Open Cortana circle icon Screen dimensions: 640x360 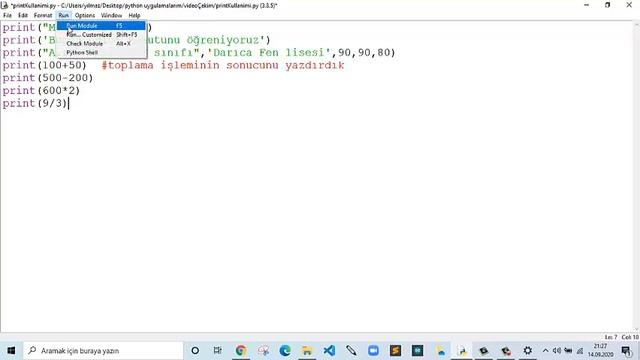pyautogui.click(x=195, y=351)
